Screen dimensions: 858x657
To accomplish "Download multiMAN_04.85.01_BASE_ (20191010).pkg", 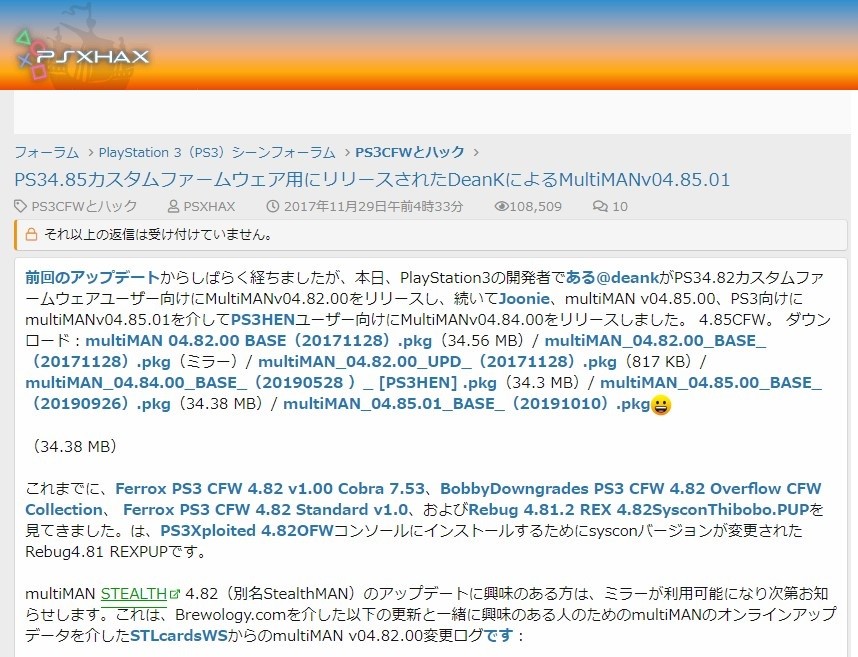I will (466, 404).
